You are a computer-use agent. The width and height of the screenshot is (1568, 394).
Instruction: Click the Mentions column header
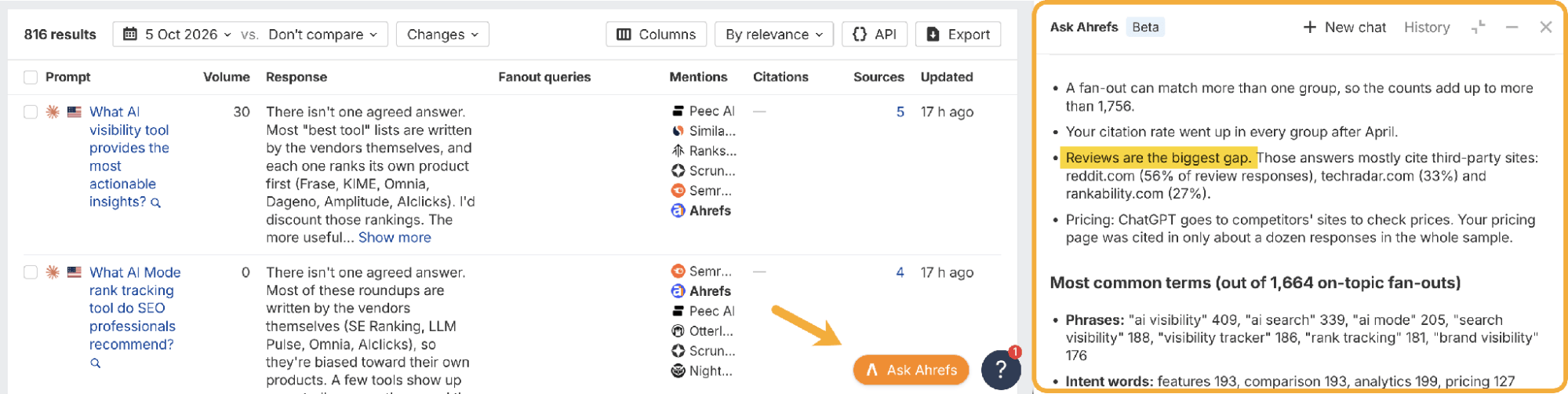[698, 77]
